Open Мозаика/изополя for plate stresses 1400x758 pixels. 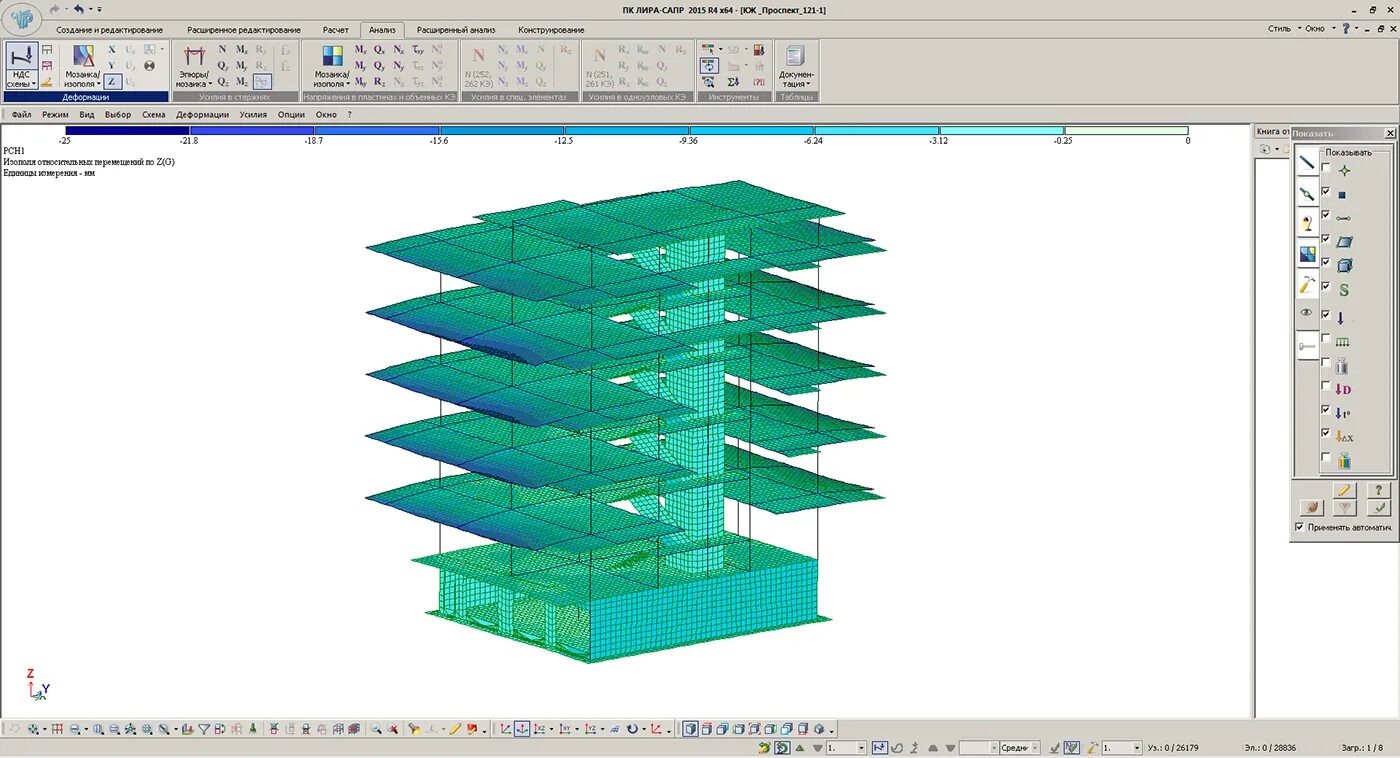331,66
